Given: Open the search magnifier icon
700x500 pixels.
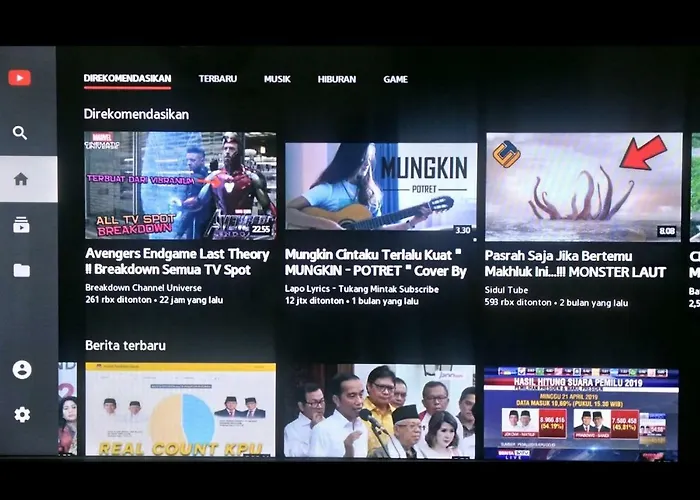Looking at the screenshot, I should pyautogui.click(x=20, y=133).
